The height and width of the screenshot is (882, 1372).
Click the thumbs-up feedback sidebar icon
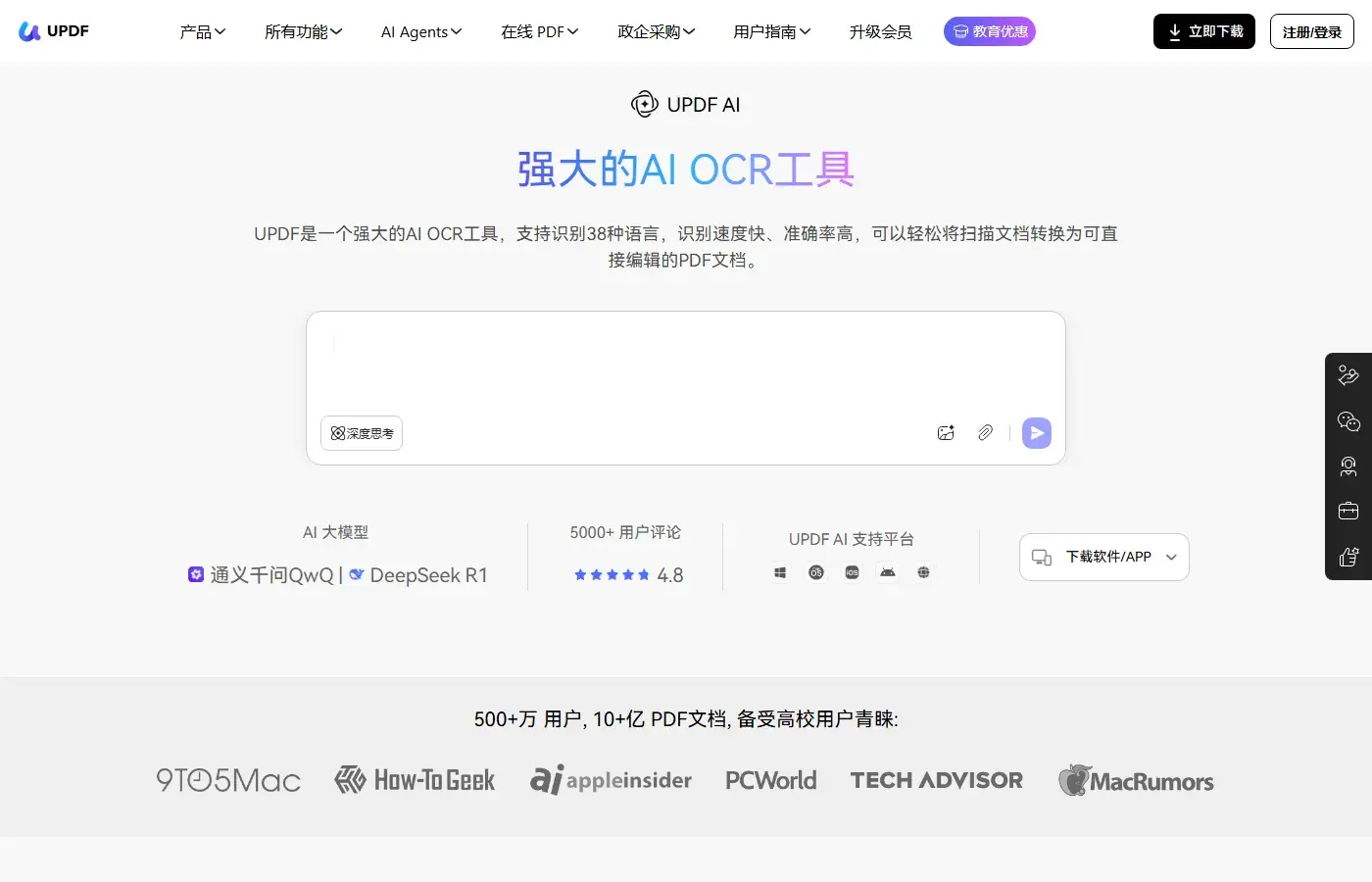[x=1348, y=557]
